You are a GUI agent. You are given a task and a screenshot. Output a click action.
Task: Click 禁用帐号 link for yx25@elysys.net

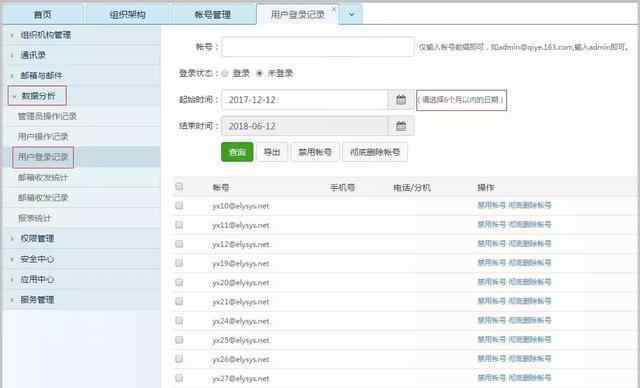491,339
